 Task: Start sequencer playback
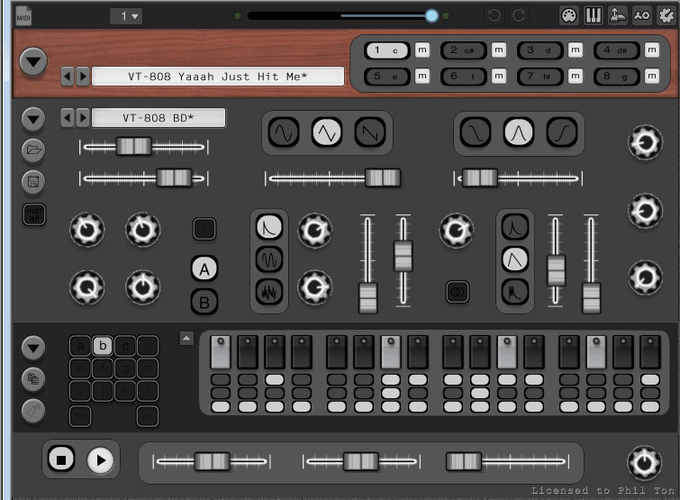coord(100,460)
